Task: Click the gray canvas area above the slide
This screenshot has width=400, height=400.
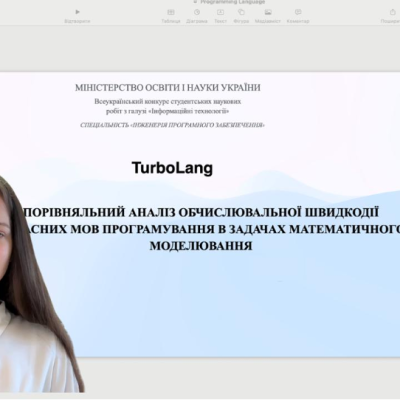Action: point(200,48)
